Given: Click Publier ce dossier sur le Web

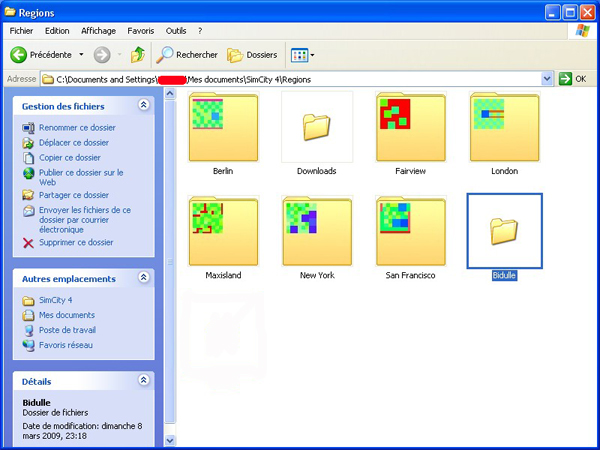Looking at the screenshot, I should coord(81,177).
